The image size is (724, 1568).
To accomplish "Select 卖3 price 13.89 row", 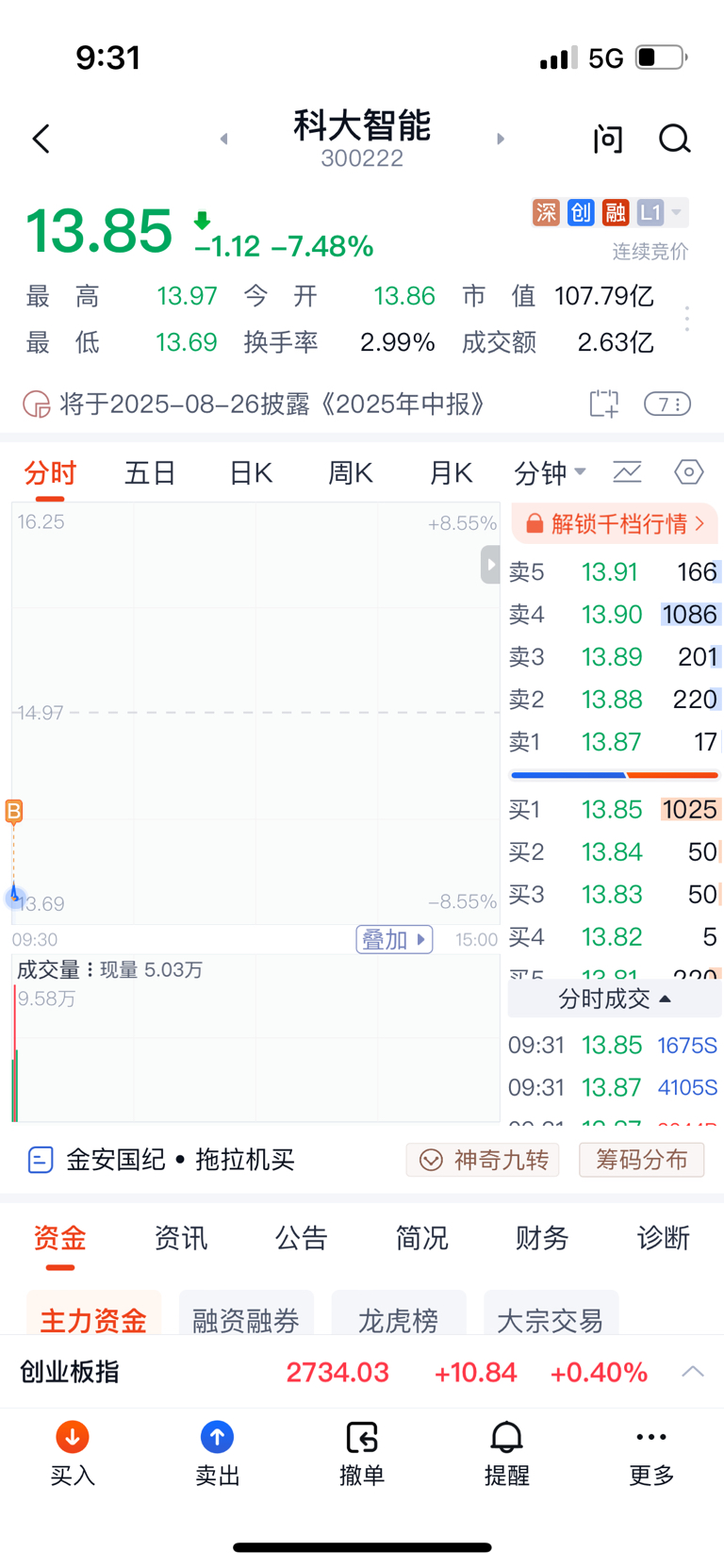I will click(x=614, y=657).
